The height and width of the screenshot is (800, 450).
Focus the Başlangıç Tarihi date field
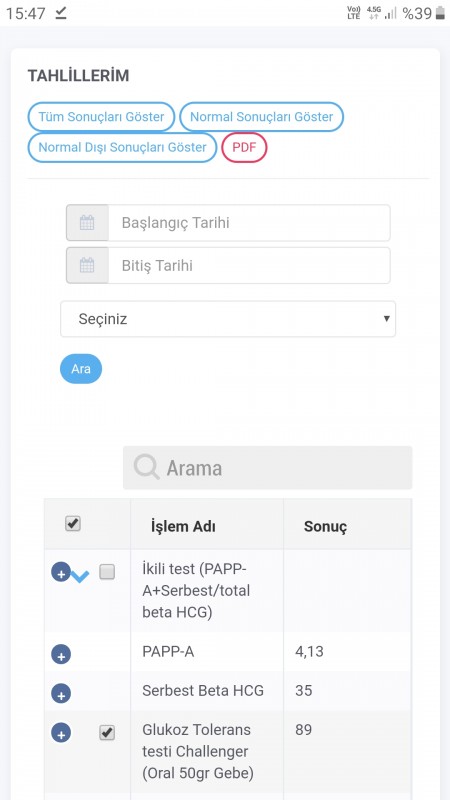point(249,223)
